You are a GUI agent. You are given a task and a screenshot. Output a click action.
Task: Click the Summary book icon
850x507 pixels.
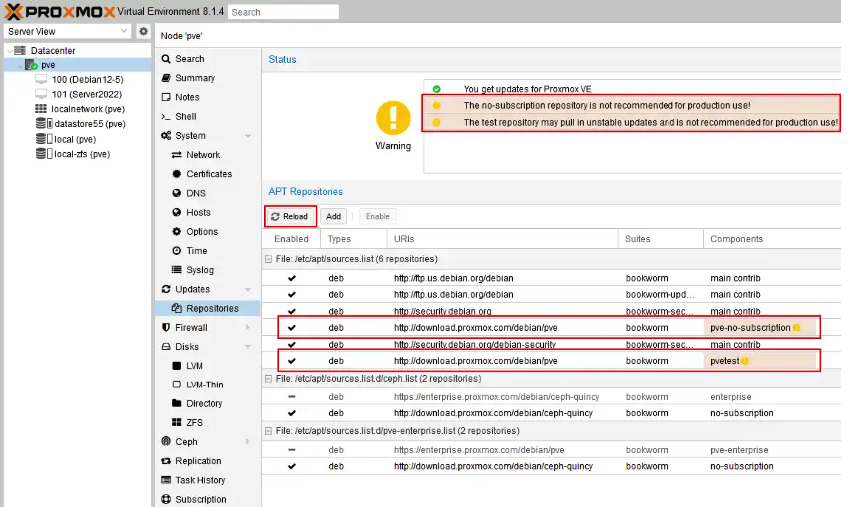(x=166, y=78)
